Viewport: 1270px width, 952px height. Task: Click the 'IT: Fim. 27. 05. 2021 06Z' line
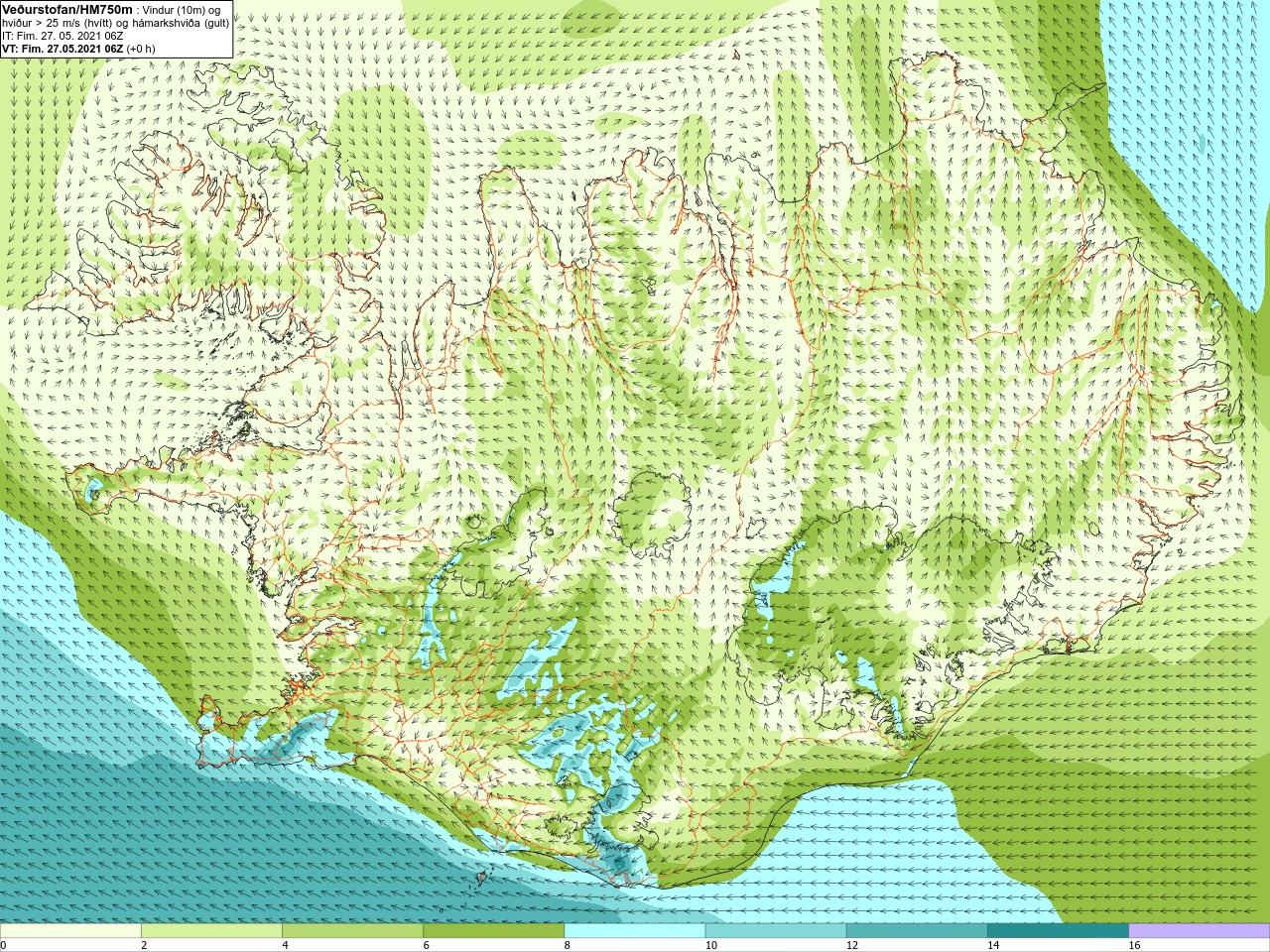[63, 36]
